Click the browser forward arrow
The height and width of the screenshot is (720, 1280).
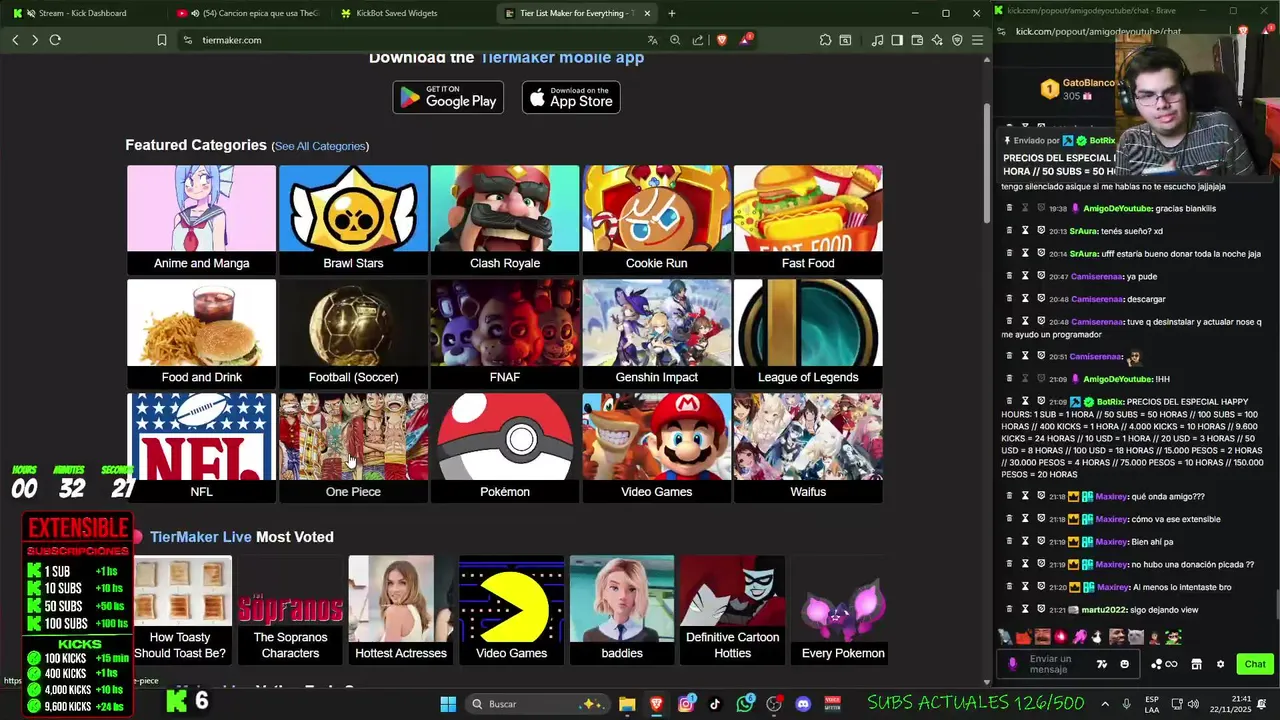pyautogui.click(x=35, y=40)
